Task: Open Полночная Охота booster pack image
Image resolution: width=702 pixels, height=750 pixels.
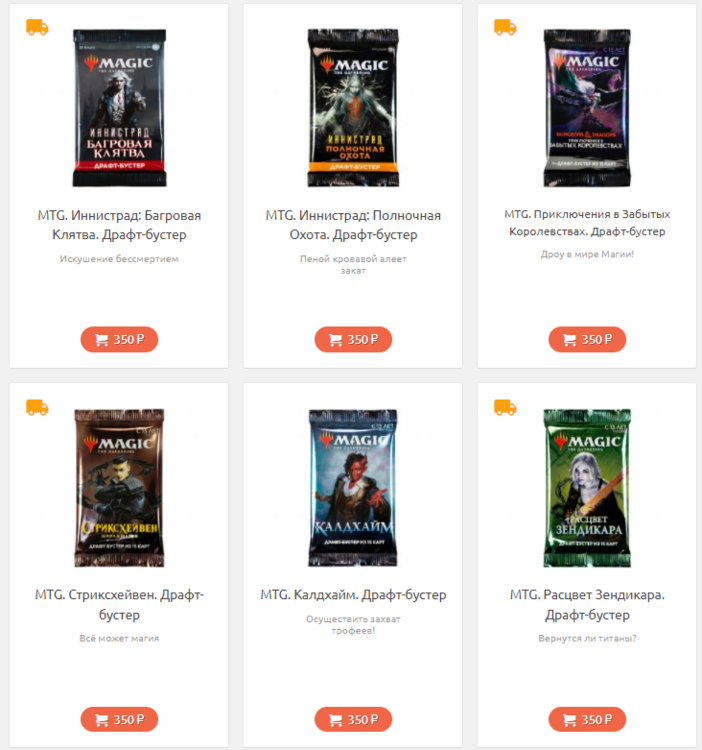Action: tap(353, 108)
